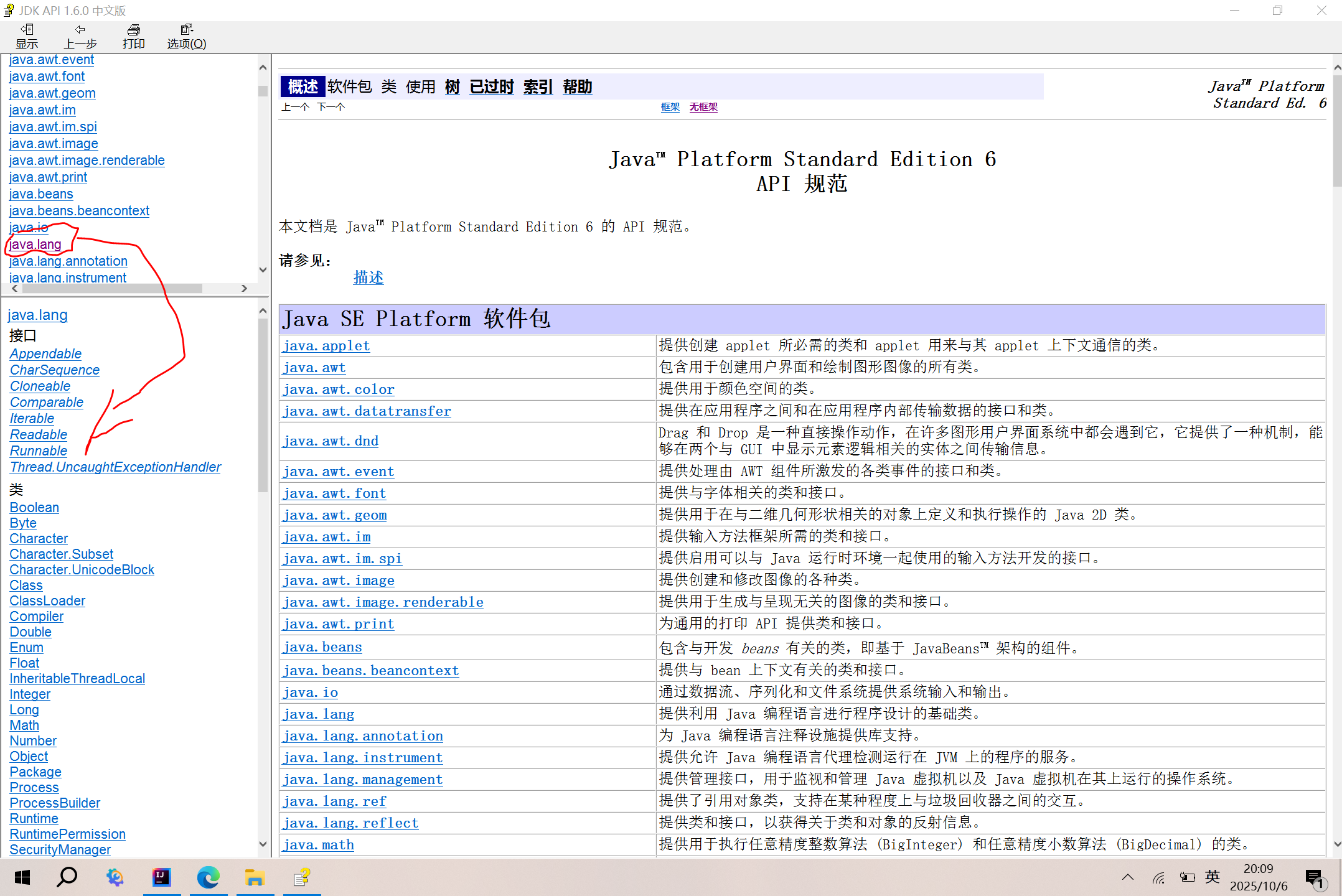Open the taskbar search icon
Image resolution: width=1342 pixels, height=896 pixels.
pos(67,877)
